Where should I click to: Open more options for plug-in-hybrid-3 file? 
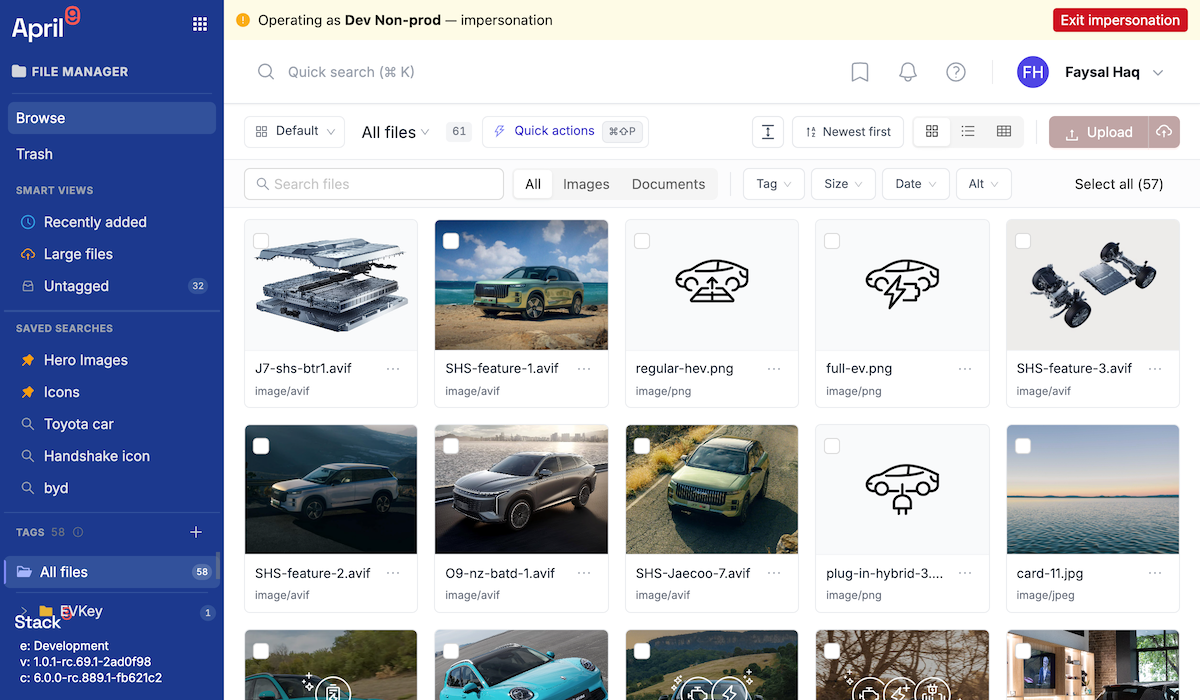pos(965,573)
